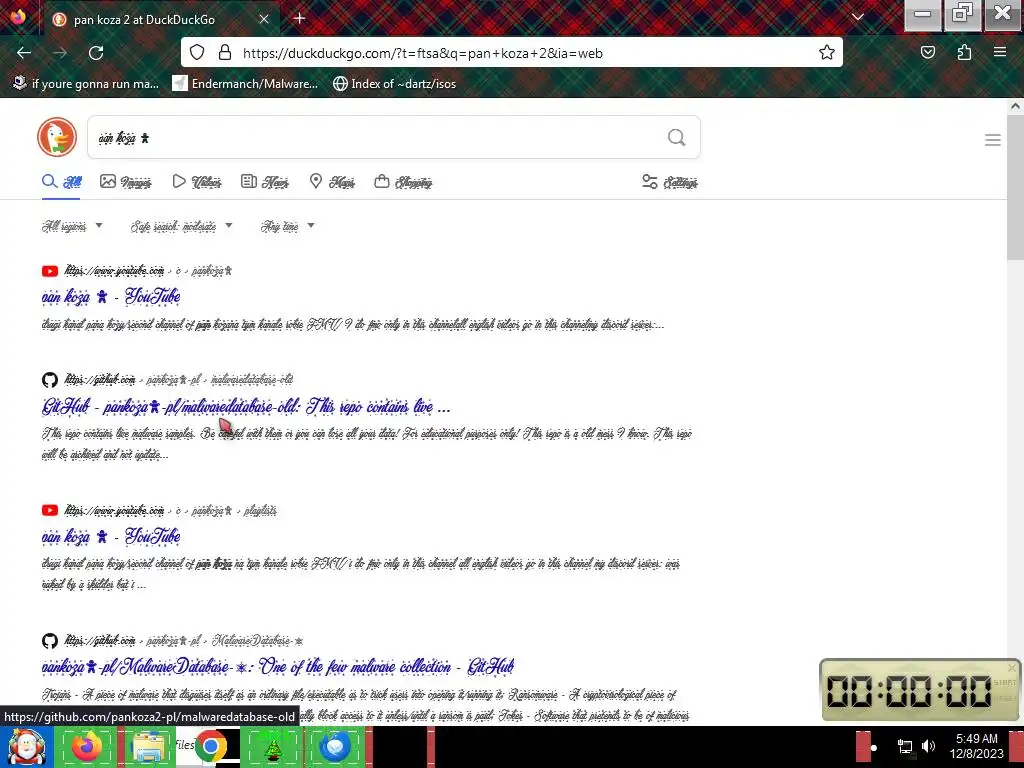Click the GitHub favicon of malwaredatabase-old result
The width and height of the screenshot is (1024, 768).
point(50,379)
